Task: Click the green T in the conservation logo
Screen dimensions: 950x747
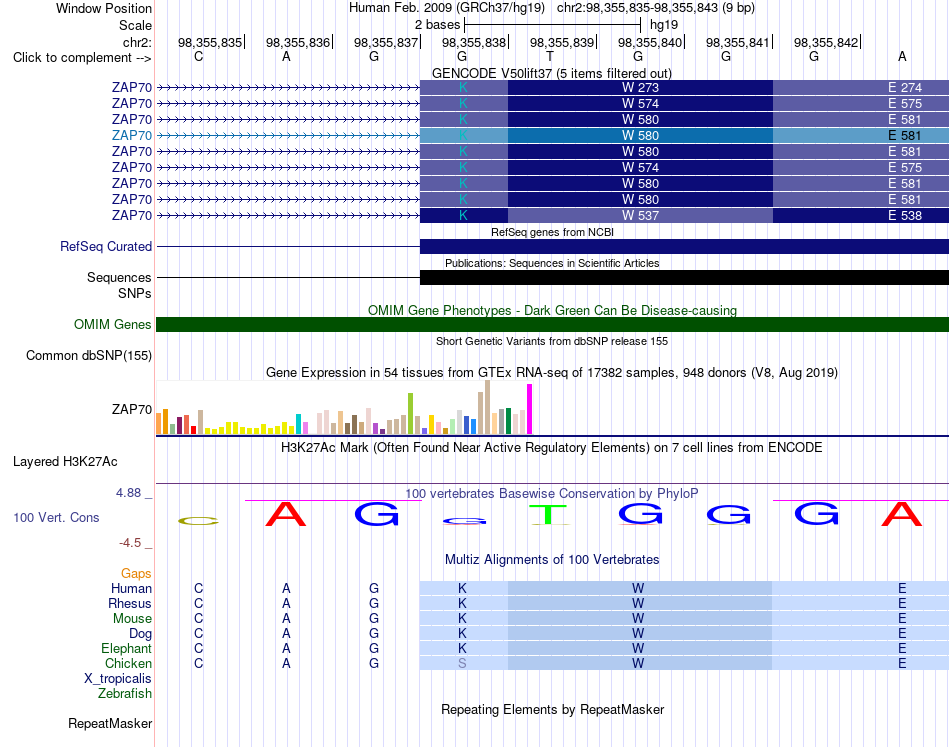Action: coord(548,514)
